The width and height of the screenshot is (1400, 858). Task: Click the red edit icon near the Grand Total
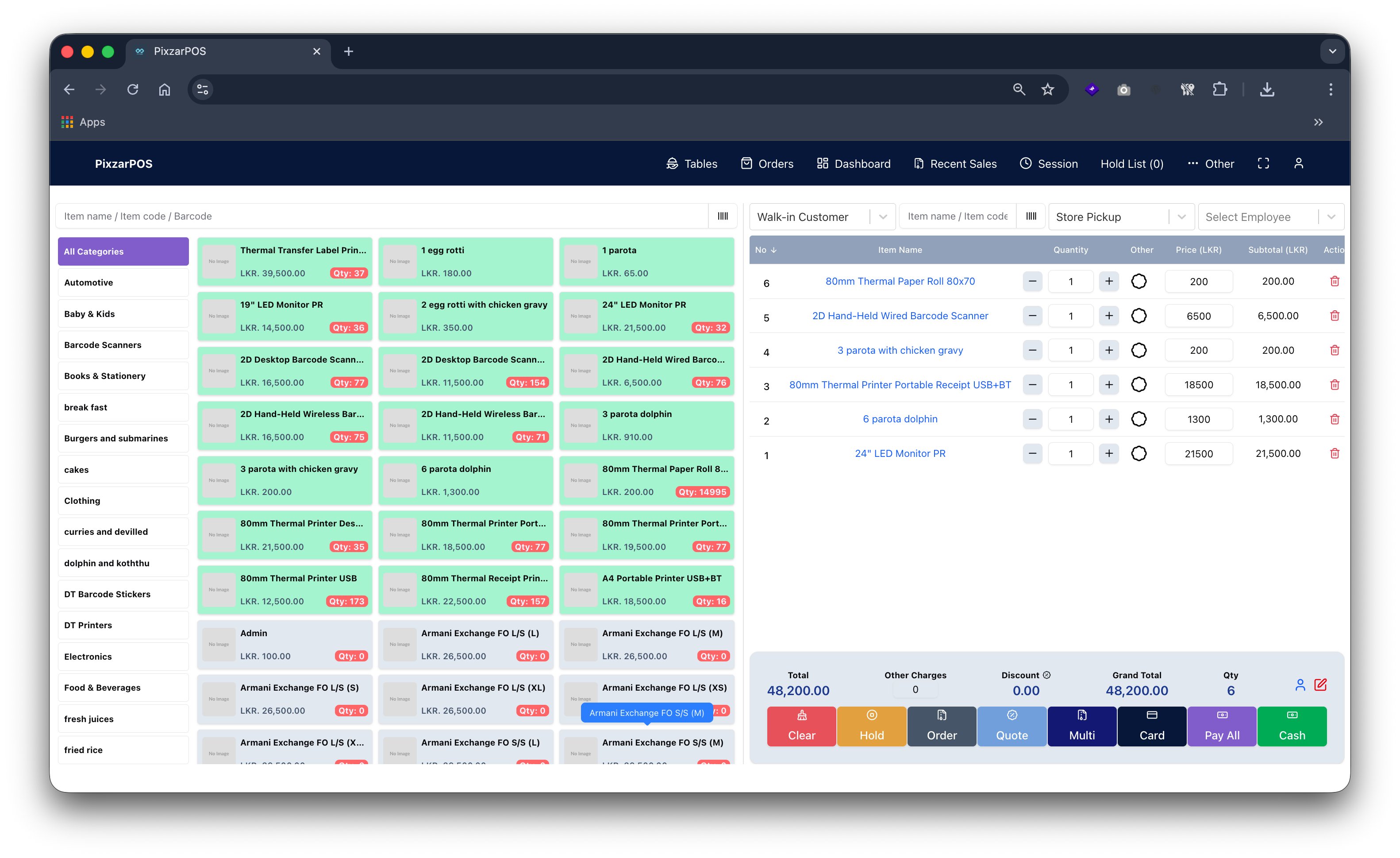[1321, 685]
